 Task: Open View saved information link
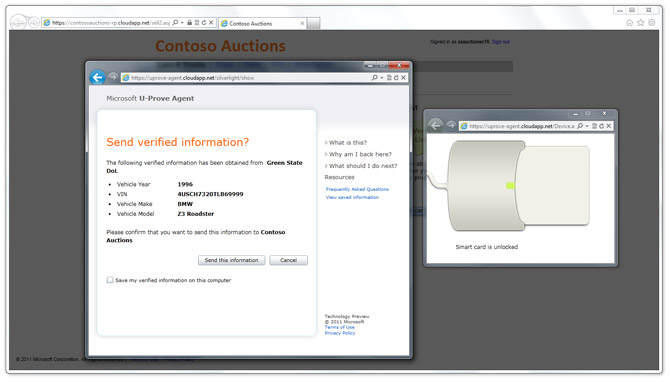pyautogui.click(x=352, y=197)
